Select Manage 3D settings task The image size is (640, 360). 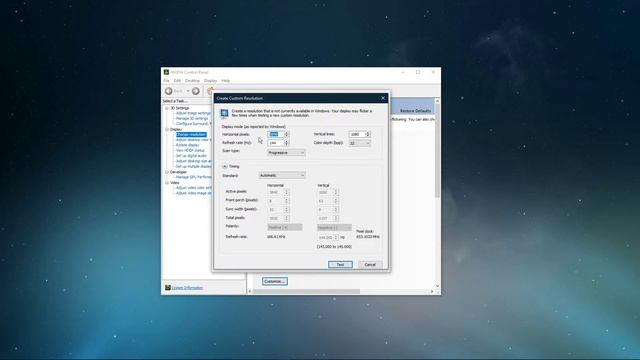click(x=192, y=118)
